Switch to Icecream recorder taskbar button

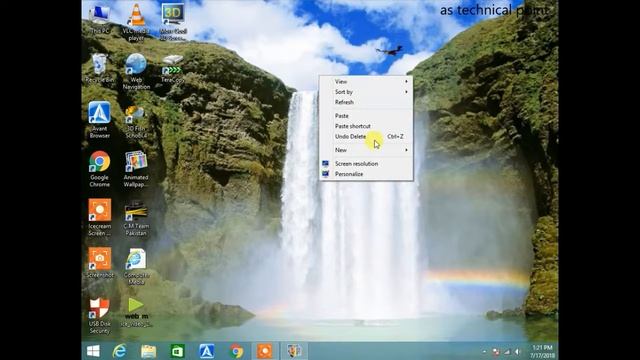pos(264,351)
